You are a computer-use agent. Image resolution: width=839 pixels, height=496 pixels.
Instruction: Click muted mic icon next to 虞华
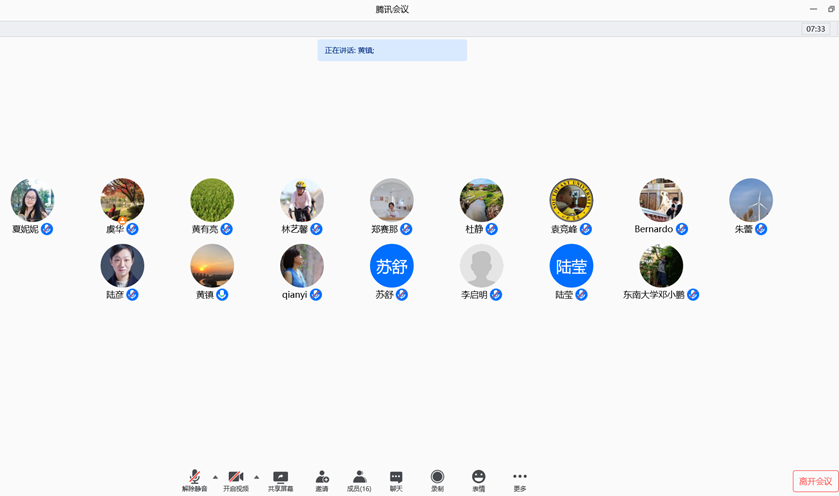coord(132,229)
